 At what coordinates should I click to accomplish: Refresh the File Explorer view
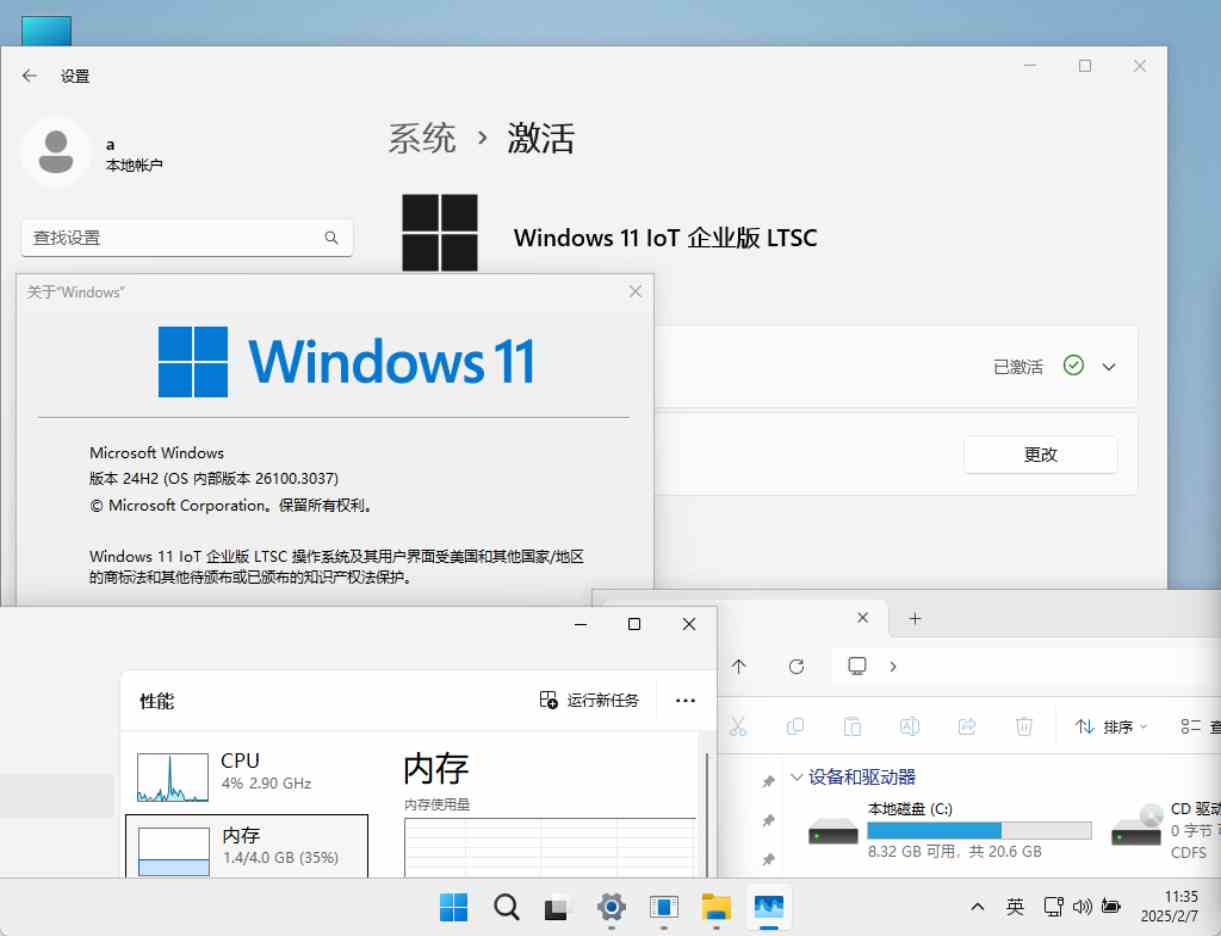pyautogui.click(x=796, y=666)
